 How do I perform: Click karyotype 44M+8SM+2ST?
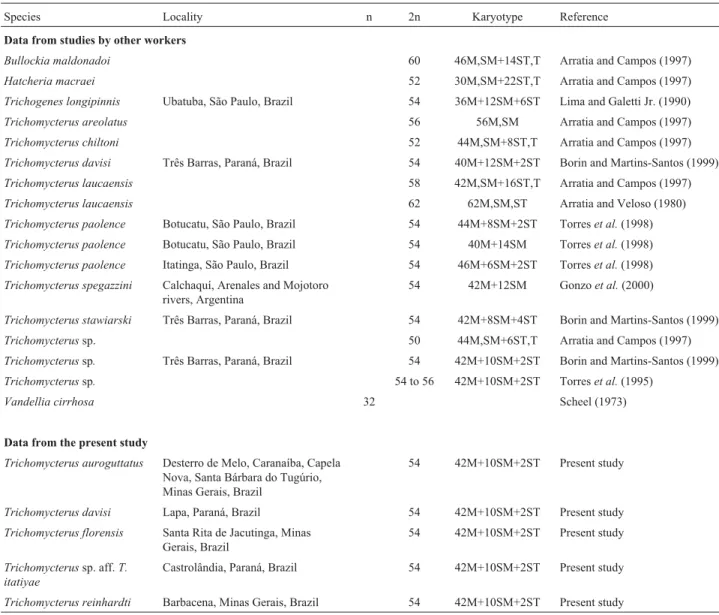pyautogui.click(x=497, y=224)
